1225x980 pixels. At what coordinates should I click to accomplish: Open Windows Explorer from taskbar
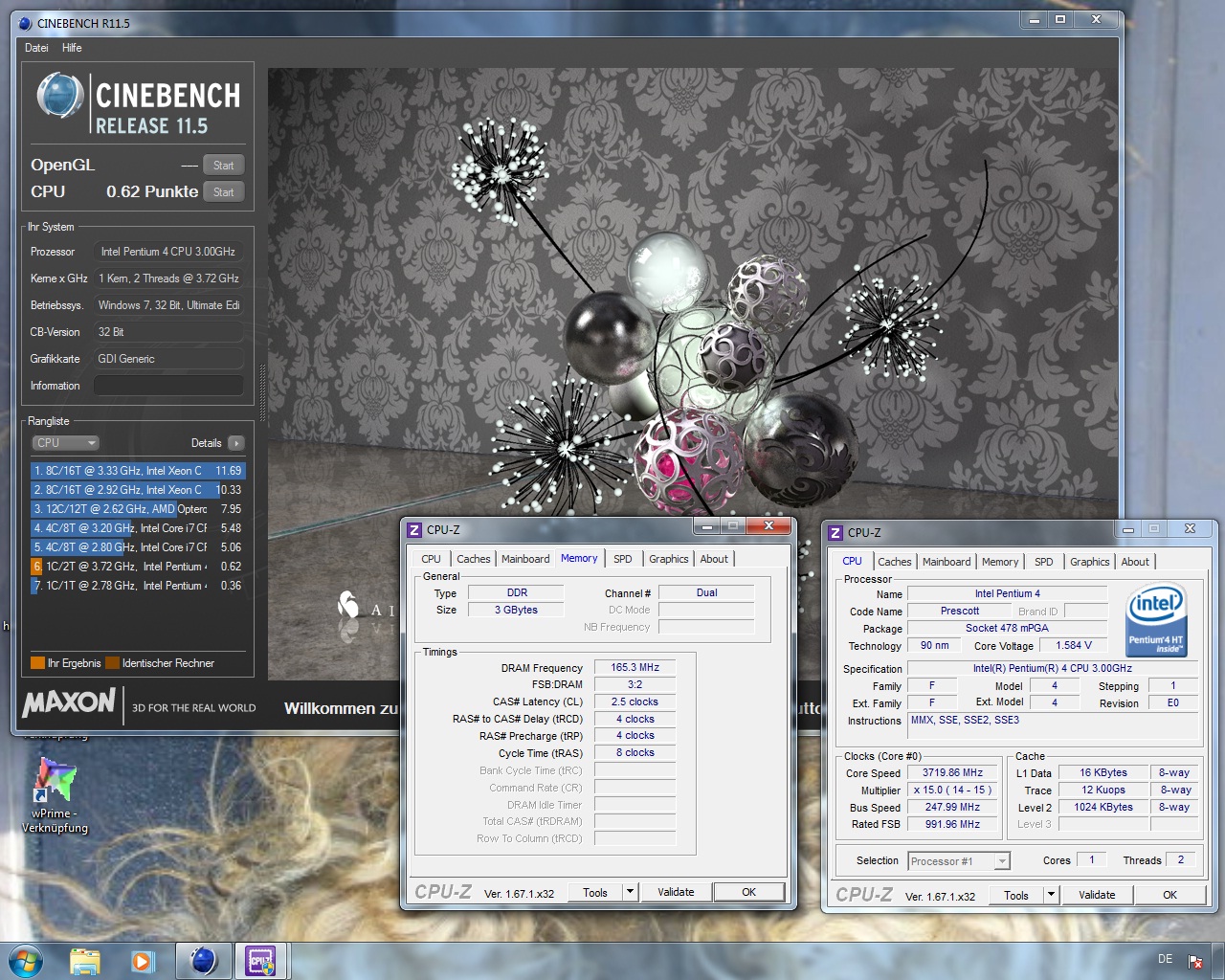(85, 961)
